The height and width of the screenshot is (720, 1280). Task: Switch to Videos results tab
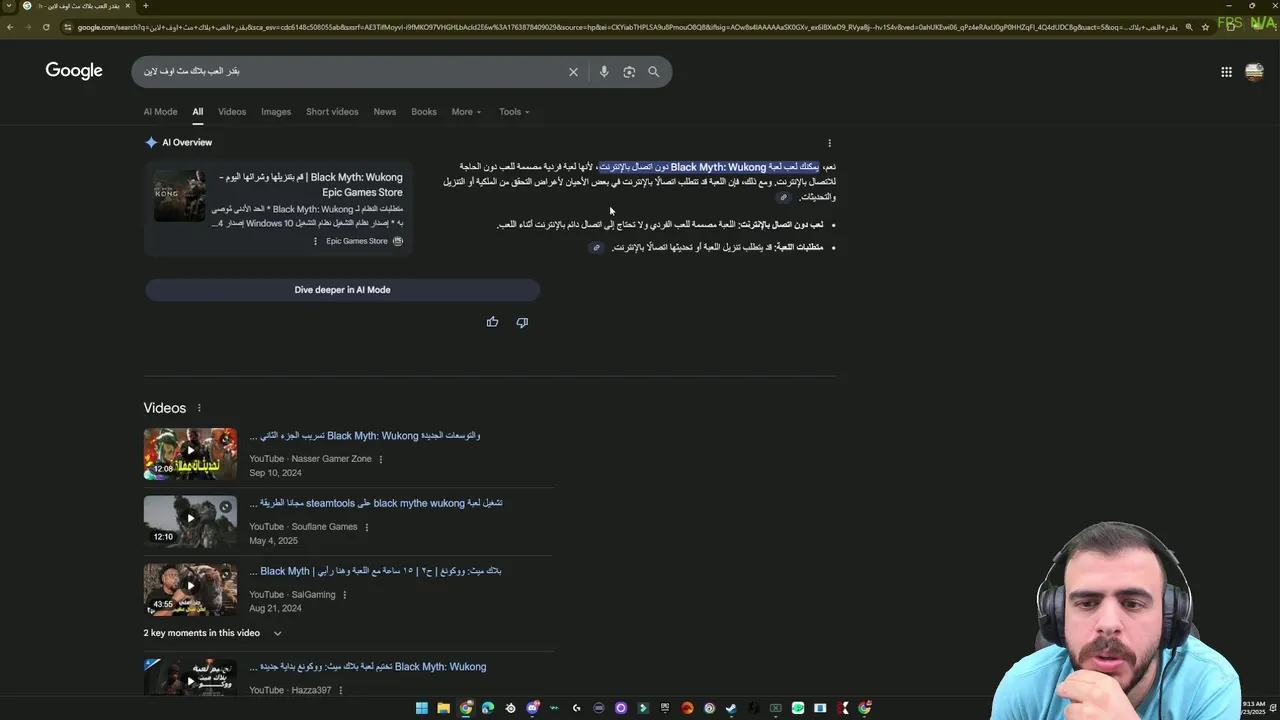232,112
